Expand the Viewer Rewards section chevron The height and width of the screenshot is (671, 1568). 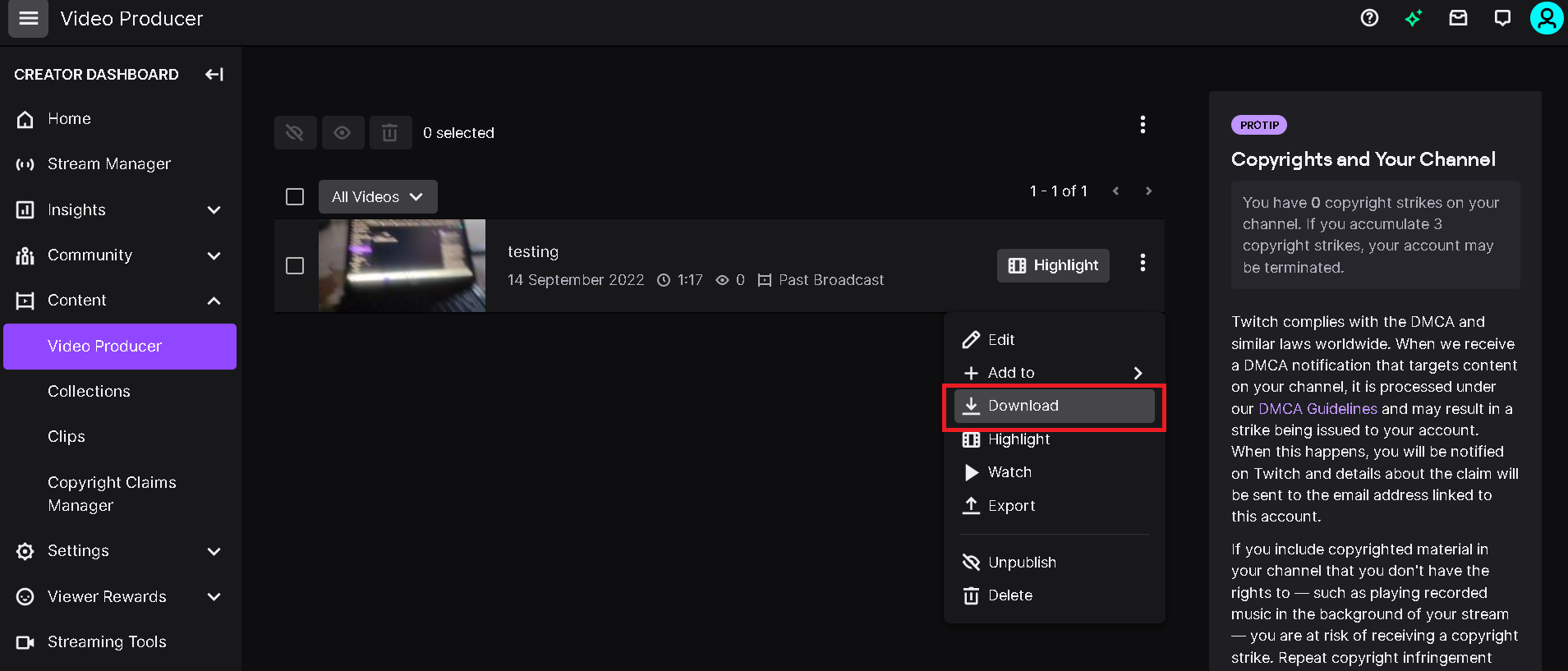(x=214, y=597)
